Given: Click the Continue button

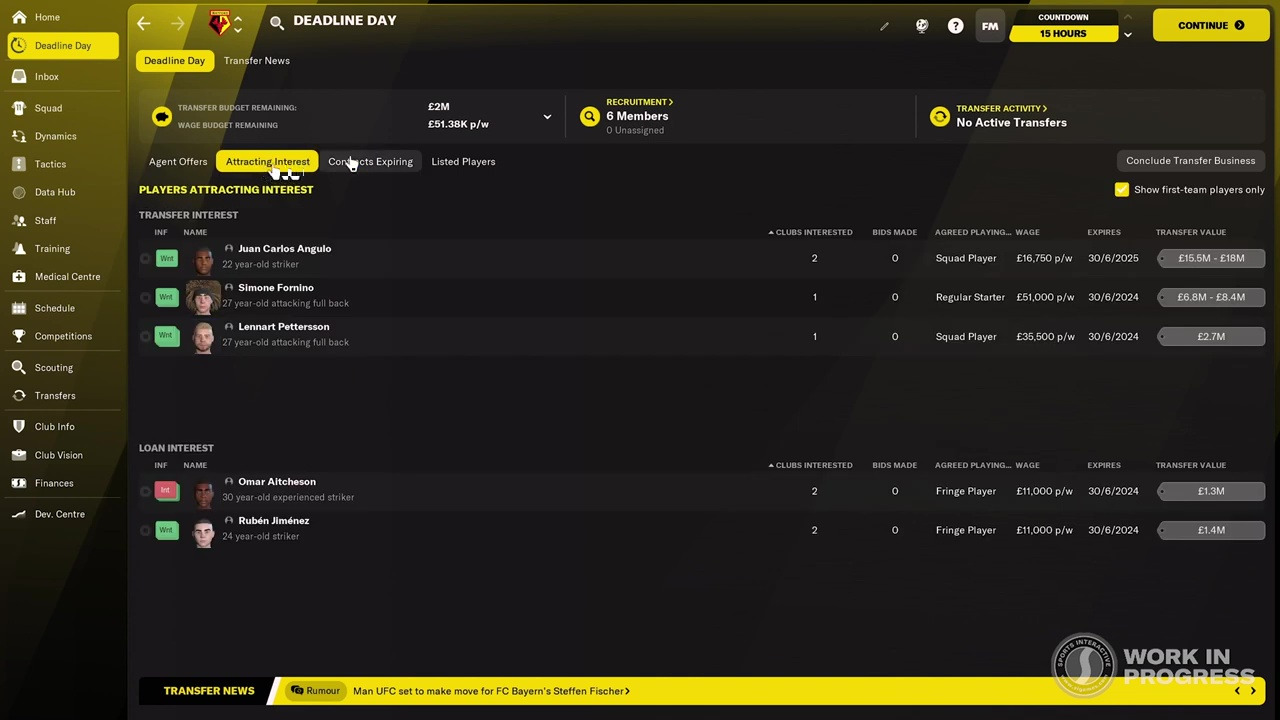Looking at the screenshot, I should click(1210, 25).
